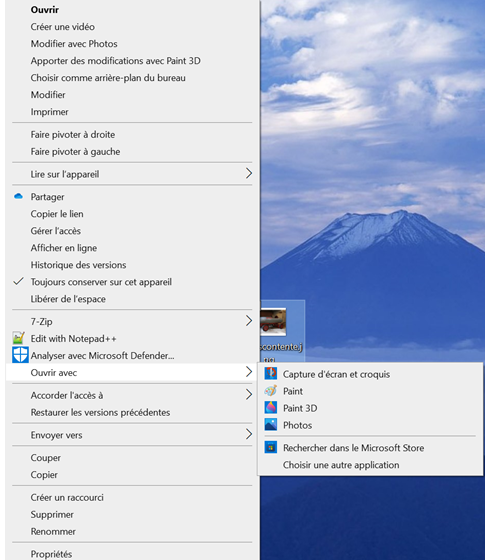This screenshot has width=490, height=560.
Task: Select Rechercher dans le Microsoft Store
Action: pyautogui.click(x=371, y=448)
